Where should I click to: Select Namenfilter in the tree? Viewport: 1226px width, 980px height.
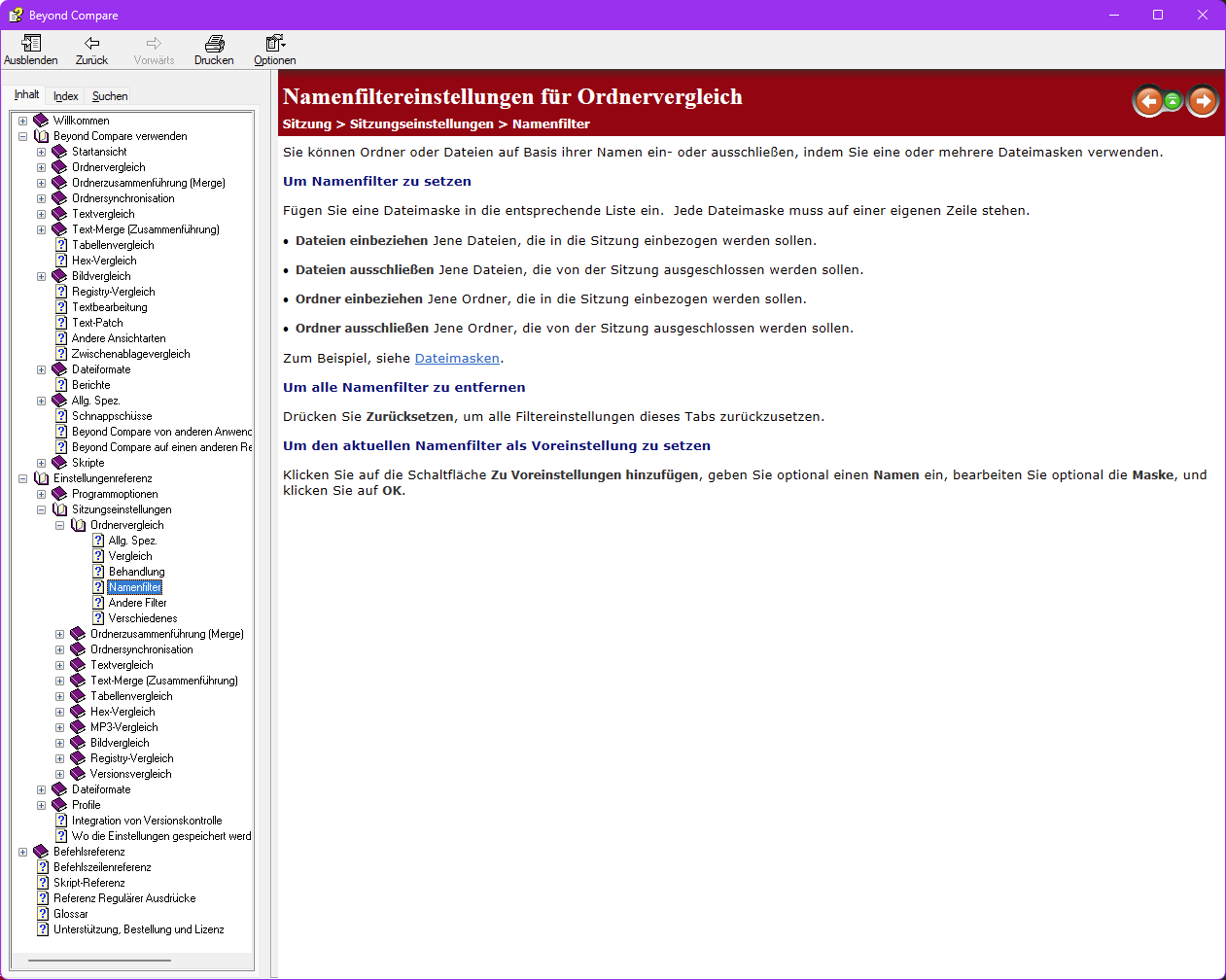pyautogui.click(x=135, y=587)
